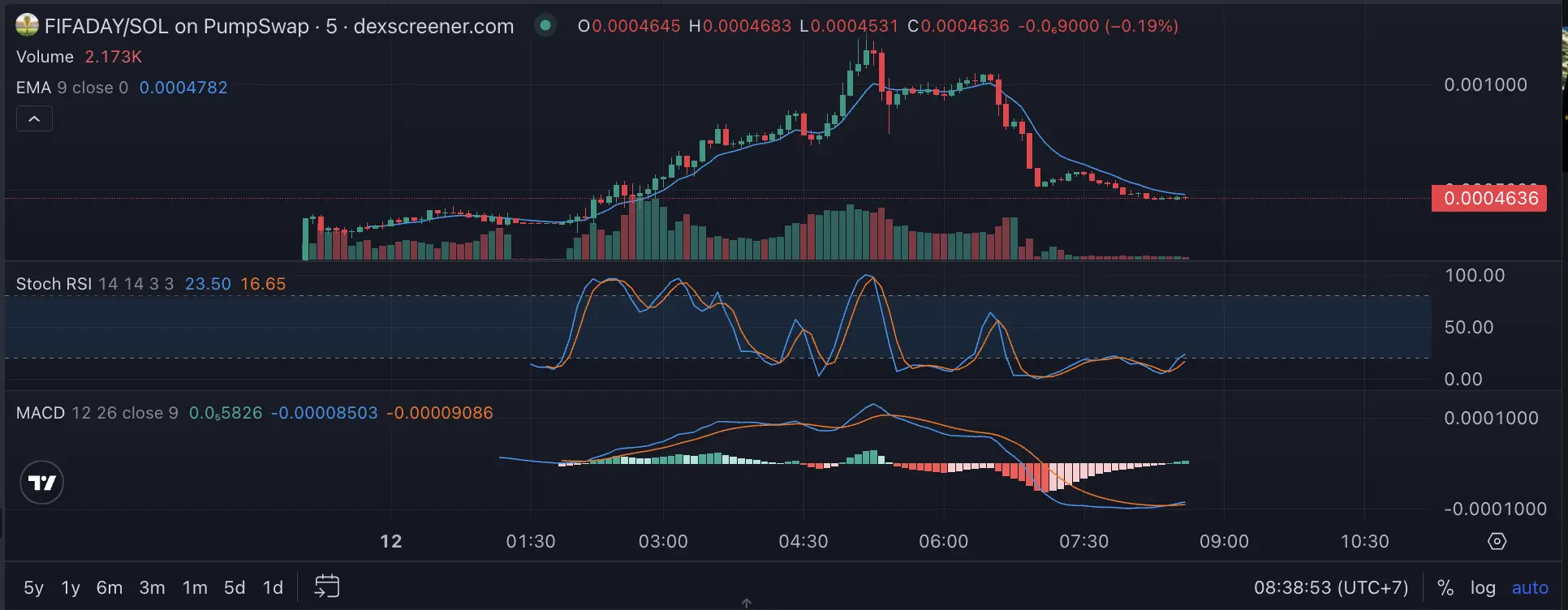Image resolution: width=1568 pixels, height=610 pixels.
Task: Click the 03:00 time axis label
Action: tap(663, 542)
